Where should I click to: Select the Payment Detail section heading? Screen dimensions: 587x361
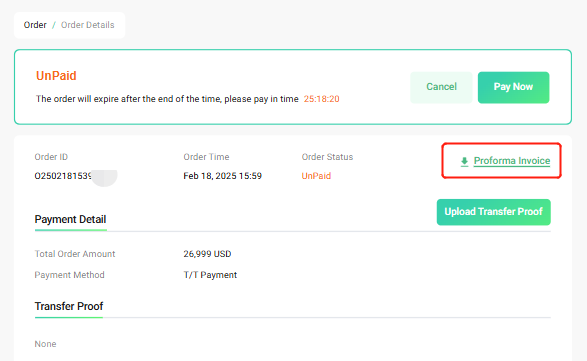[70, 219]
